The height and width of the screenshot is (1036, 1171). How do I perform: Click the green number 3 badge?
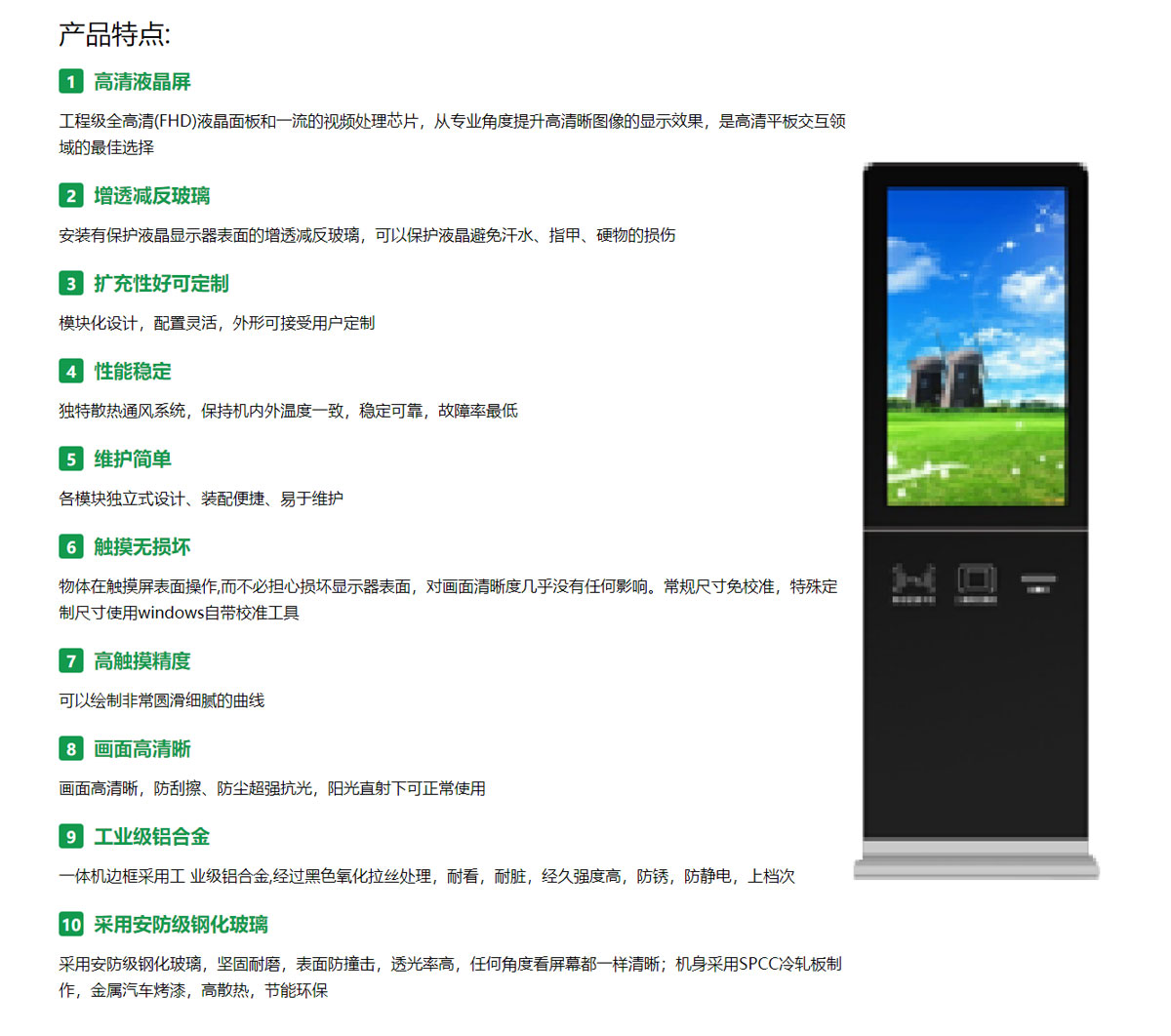coord(70,283)
